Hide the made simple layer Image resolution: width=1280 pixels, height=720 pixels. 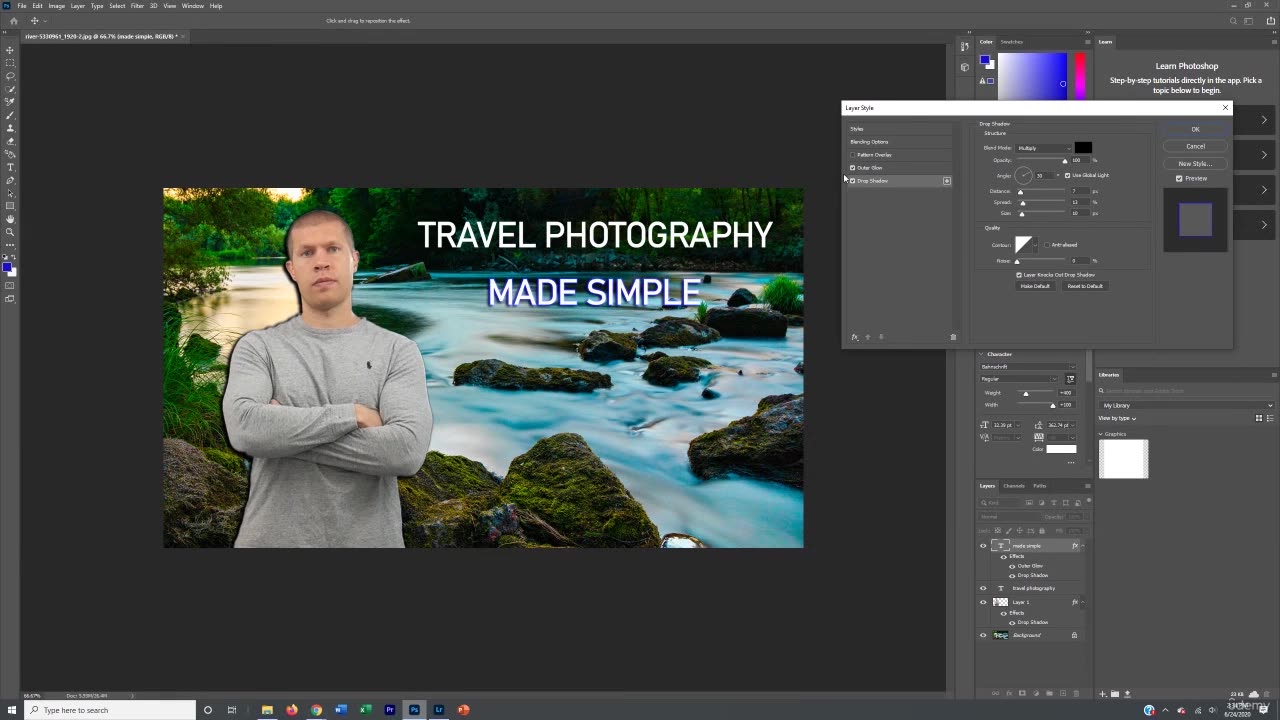click(983, 546)
